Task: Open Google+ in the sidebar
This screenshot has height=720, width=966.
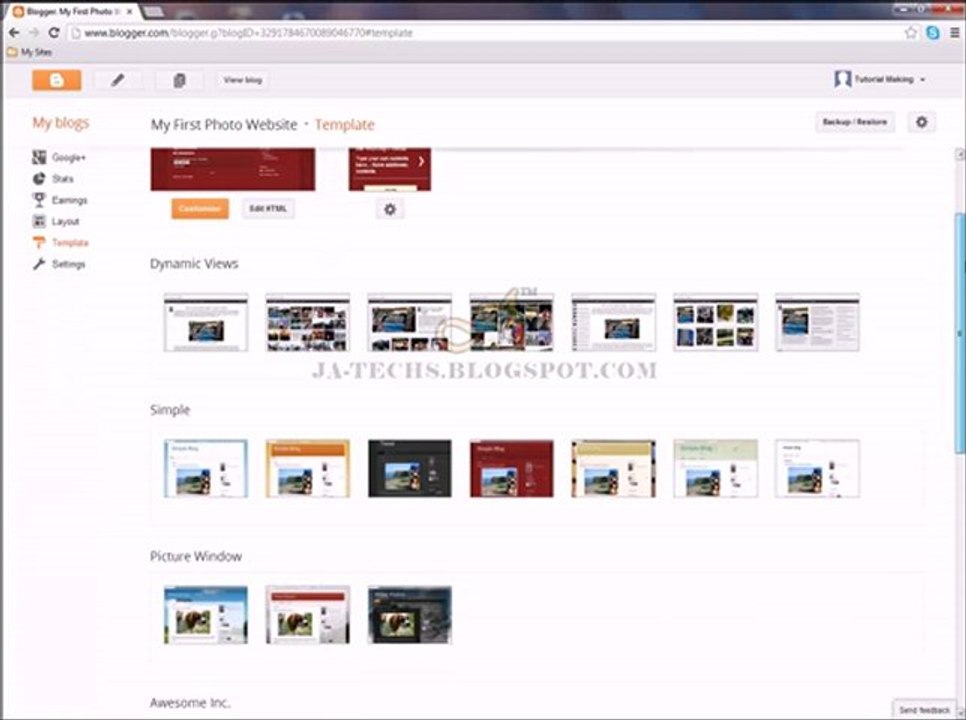Action: tap(68, 158)
